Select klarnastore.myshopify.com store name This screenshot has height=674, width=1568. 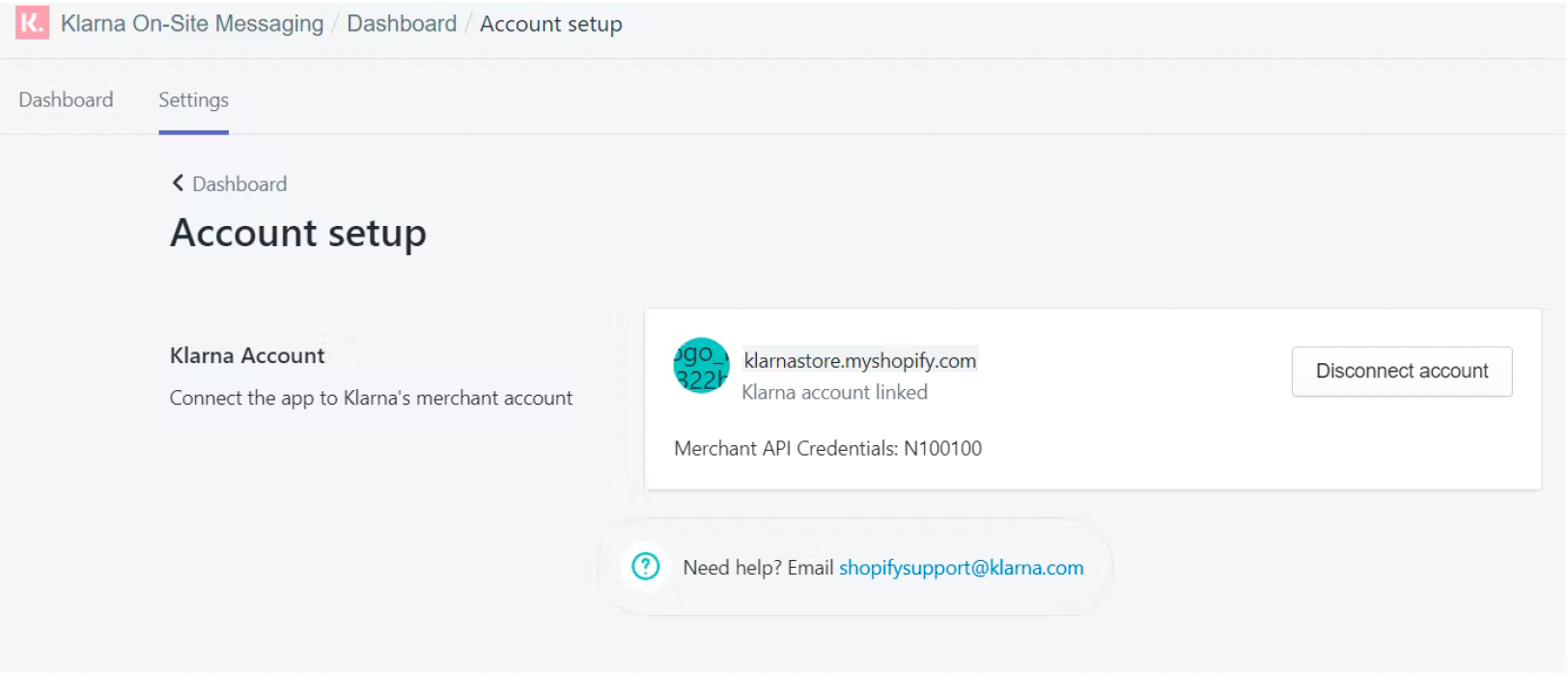click(x=860, y=360)
